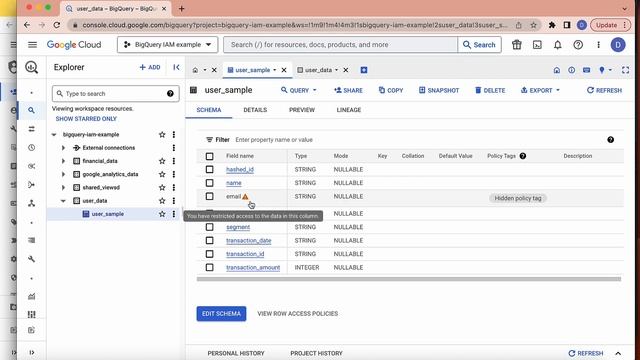The image size is (640, 360).
Task: Open the Google Cloud navigation hamburger menu
Action: (32, 44)
